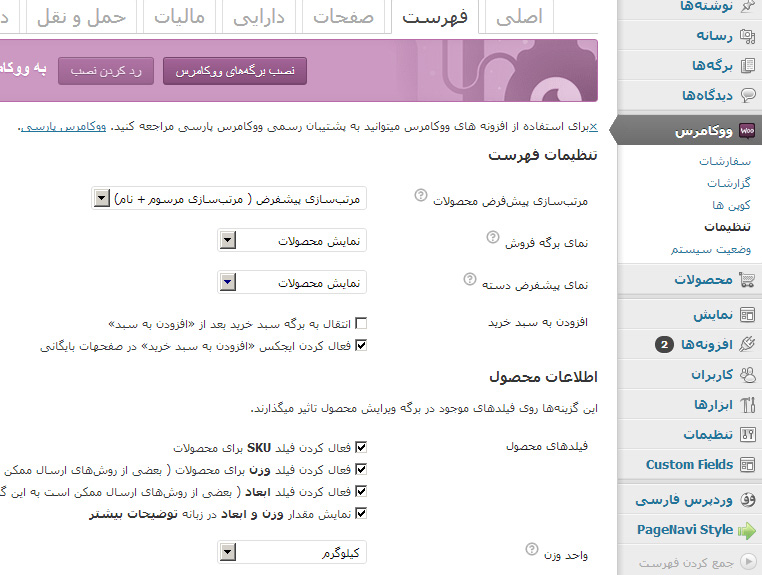Click the skip setup button (رد کردن نصب)
Screen dimensions: 762x575
pyautogui.click(x=106, y=71)
